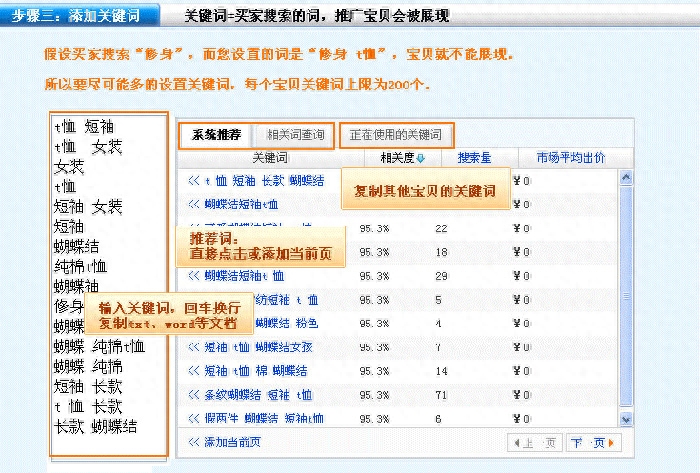Image resolution: width=700 pixels, height=473 pixels.
Task: Open the 正在使用的关键词 tab
Action: point(396,135)
